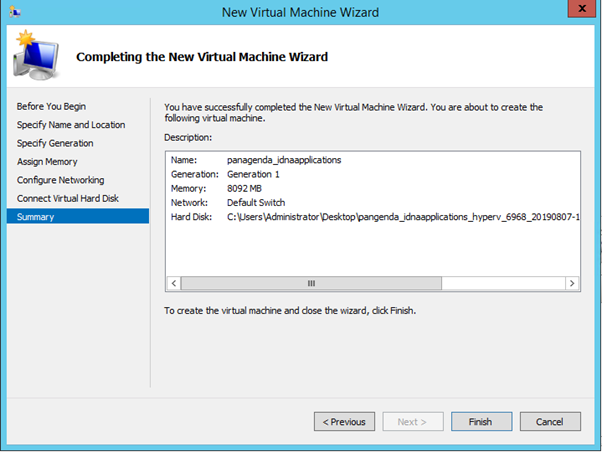The image size is (602, 452).
Task: Click the grayed-out Next button
Action: 412,421
